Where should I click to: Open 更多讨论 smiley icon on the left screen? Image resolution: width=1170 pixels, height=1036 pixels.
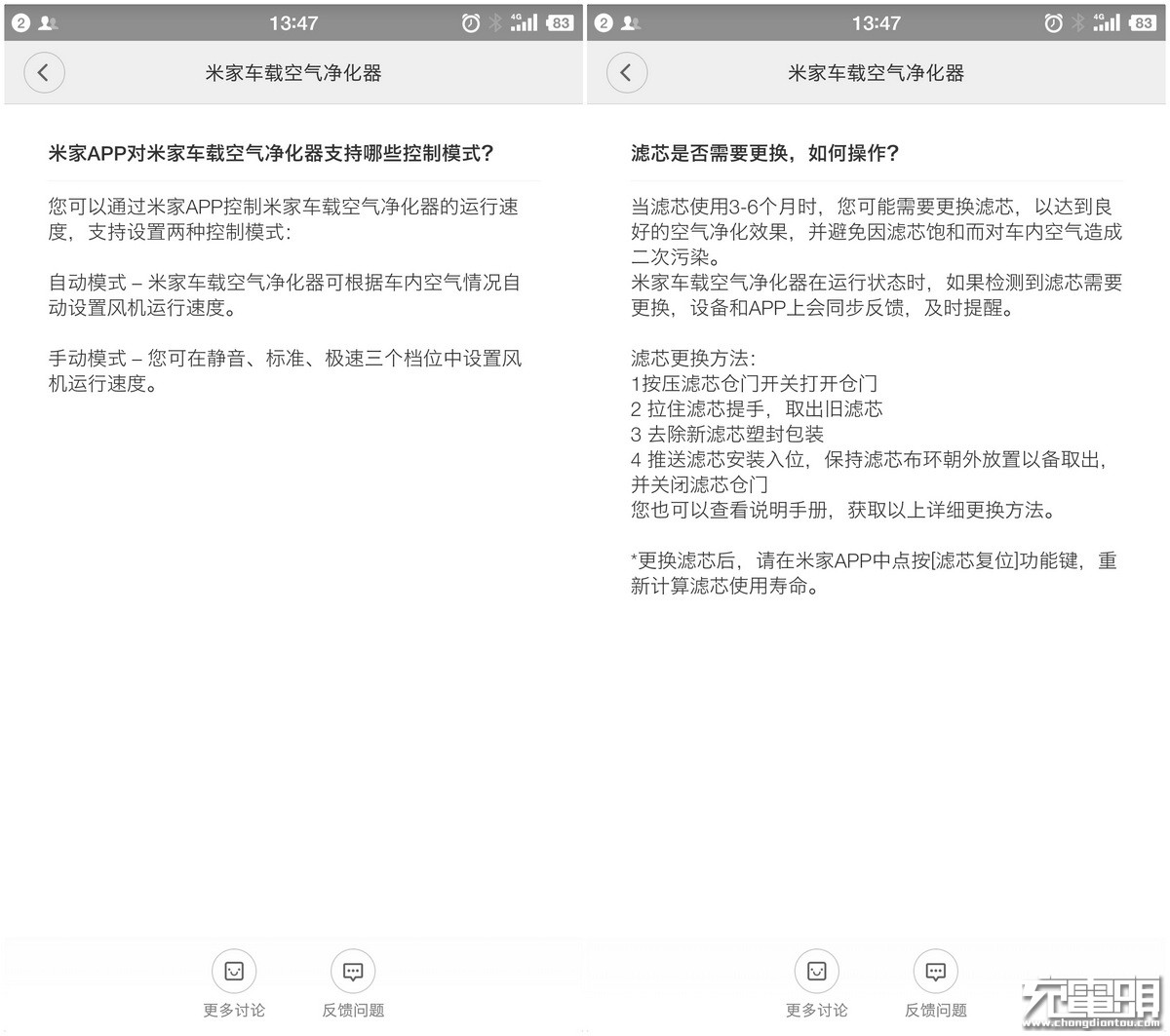(234, 971)
